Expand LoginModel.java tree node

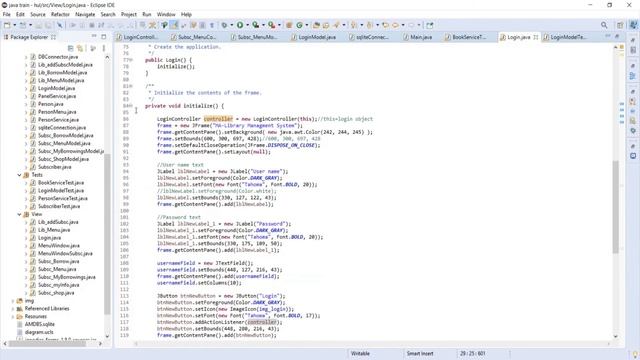pos(26,88)
